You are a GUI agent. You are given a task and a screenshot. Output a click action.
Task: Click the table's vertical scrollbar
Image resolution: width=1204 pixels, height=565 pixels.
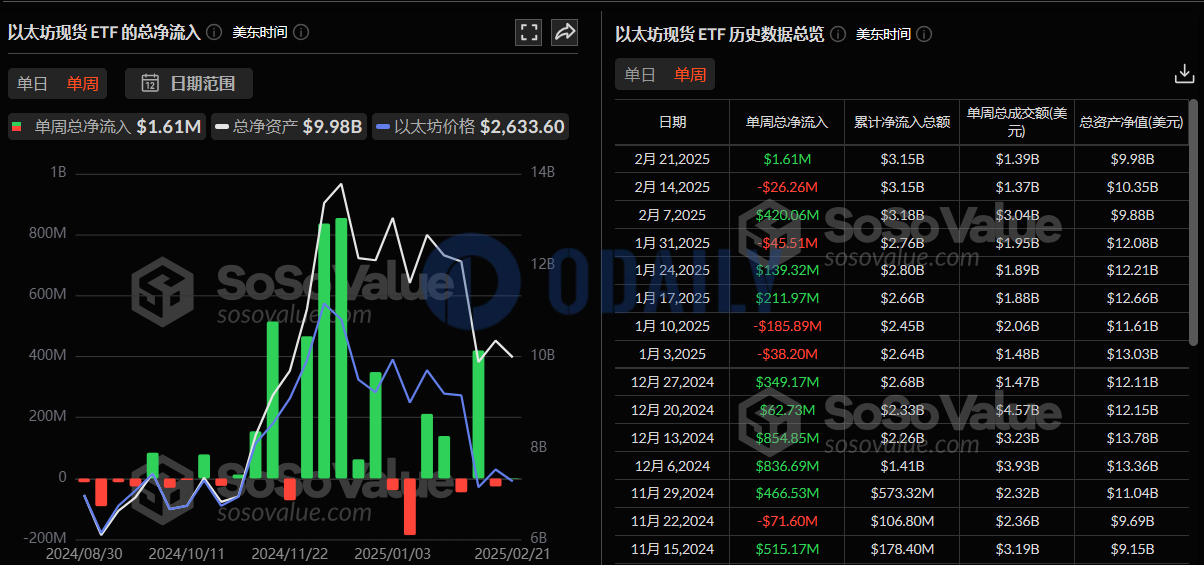[1192, 222]
